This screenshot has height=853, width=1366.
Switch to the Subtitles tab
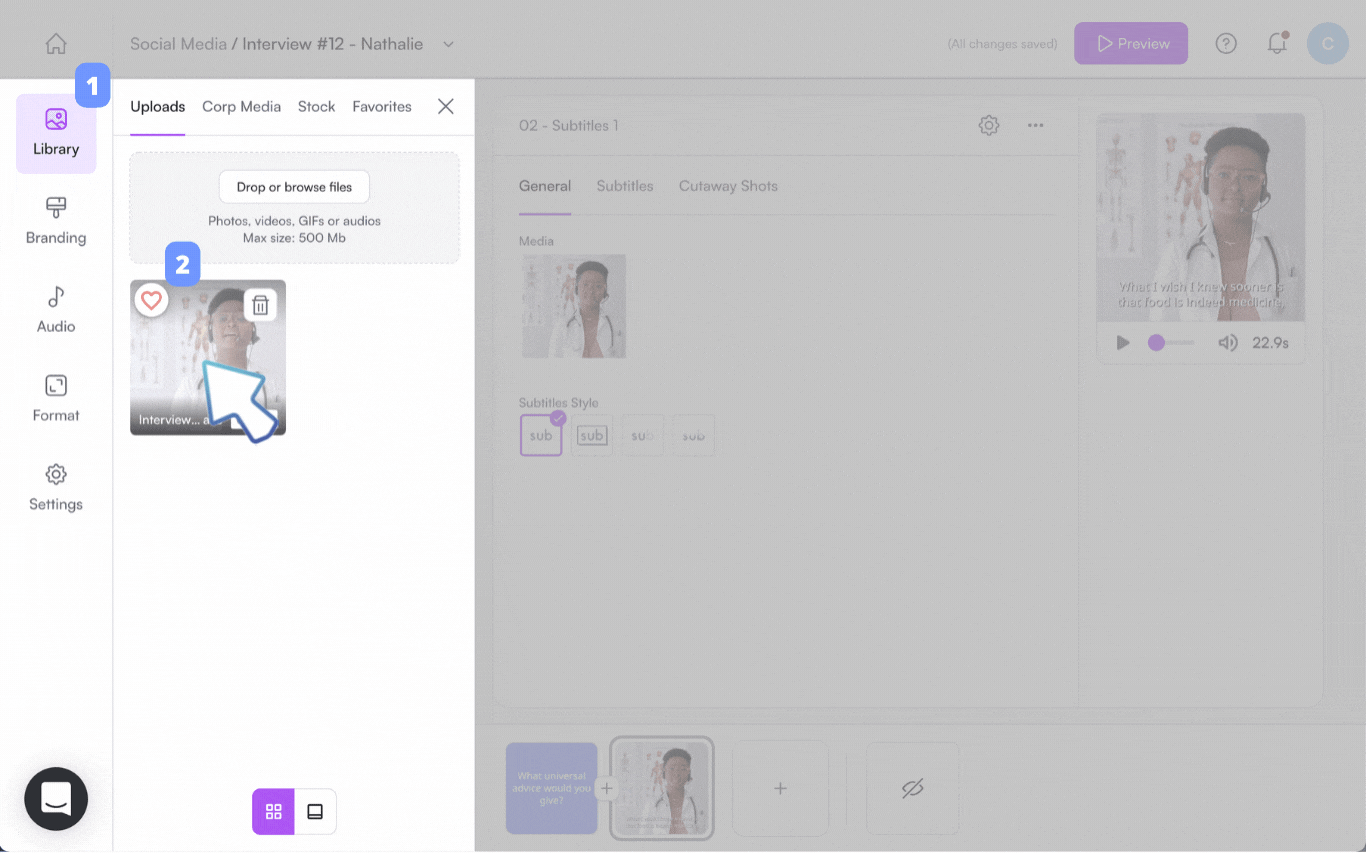[625, 186]
